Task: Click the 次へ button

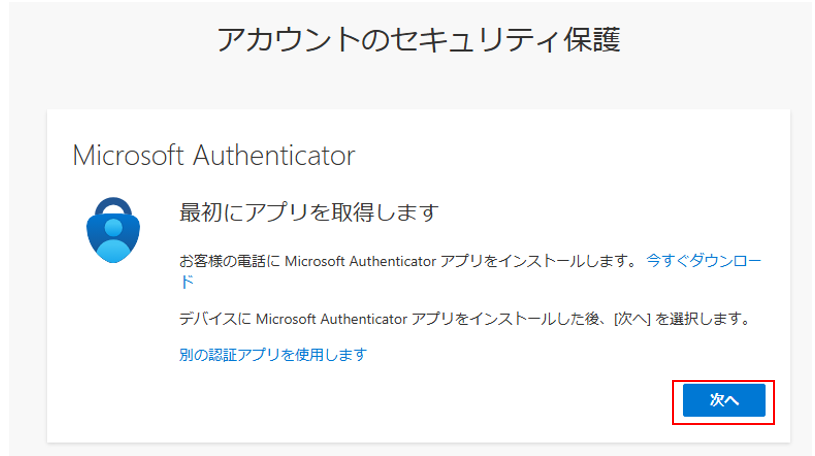Action: tap(724, 400)
